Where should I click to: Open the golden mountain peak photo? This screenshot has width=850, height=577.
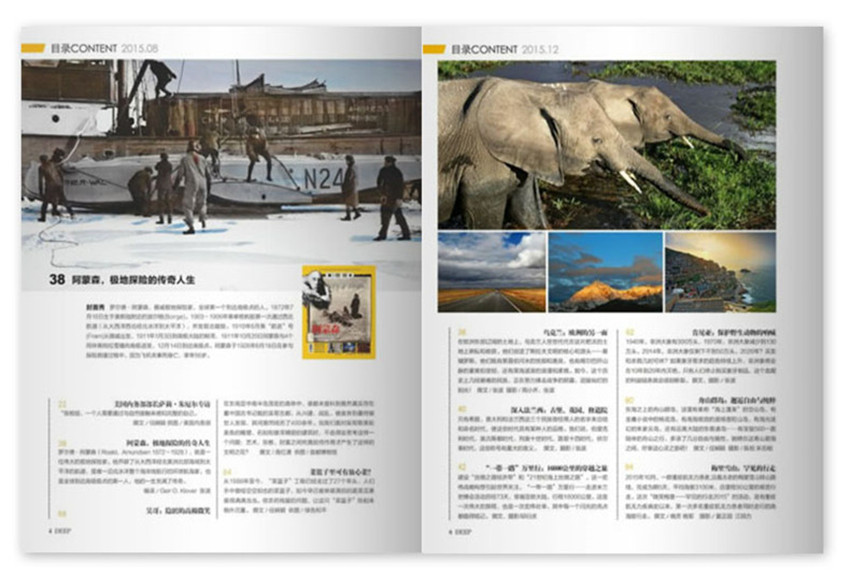pos(605,271)
